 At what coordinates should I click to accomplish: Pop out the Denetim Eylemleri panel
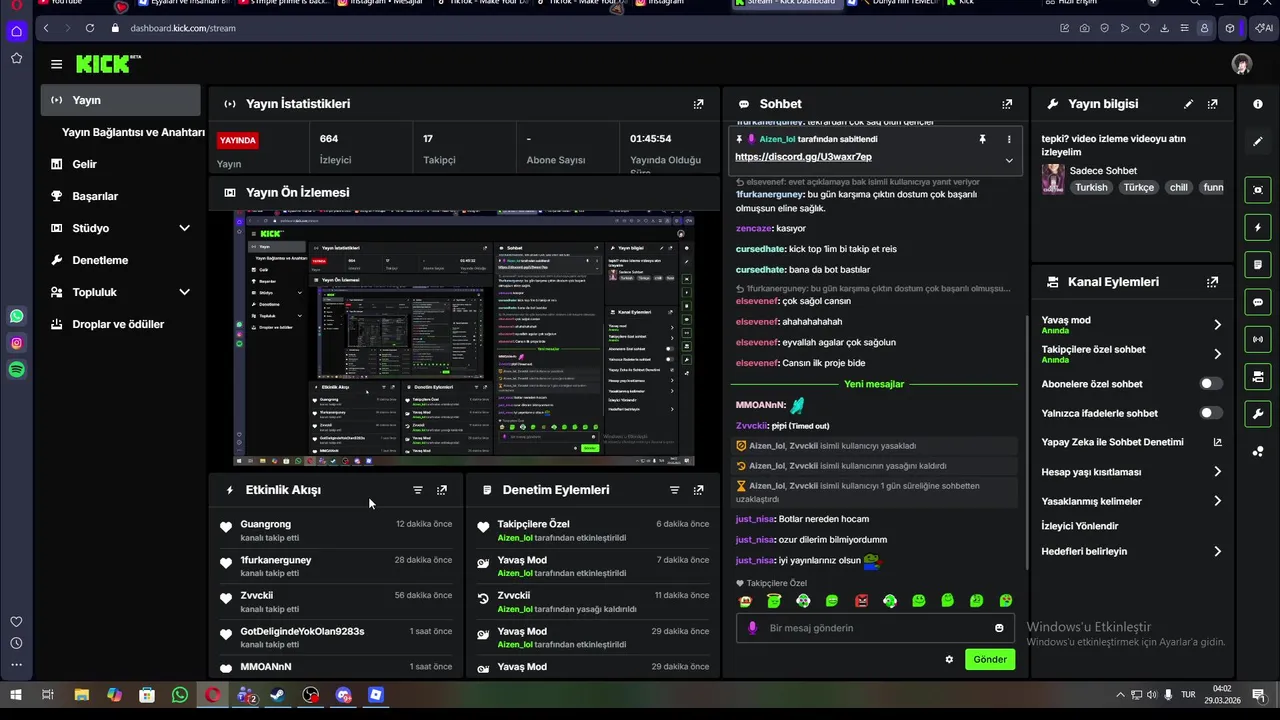pyautogui.click(x=698, y=490)
